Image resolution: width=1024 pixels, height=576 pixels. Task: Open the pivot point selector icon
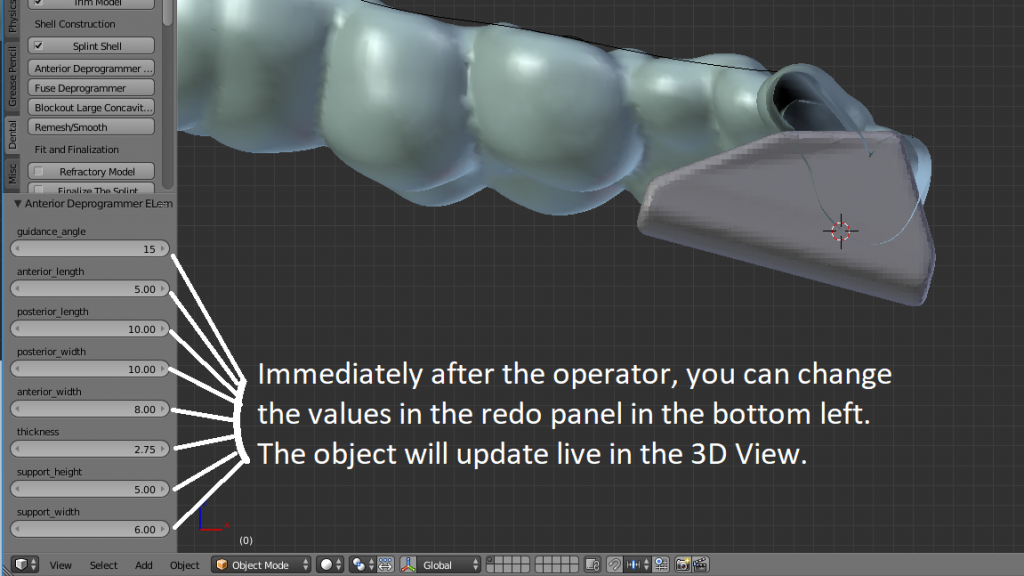click(362, 565)
